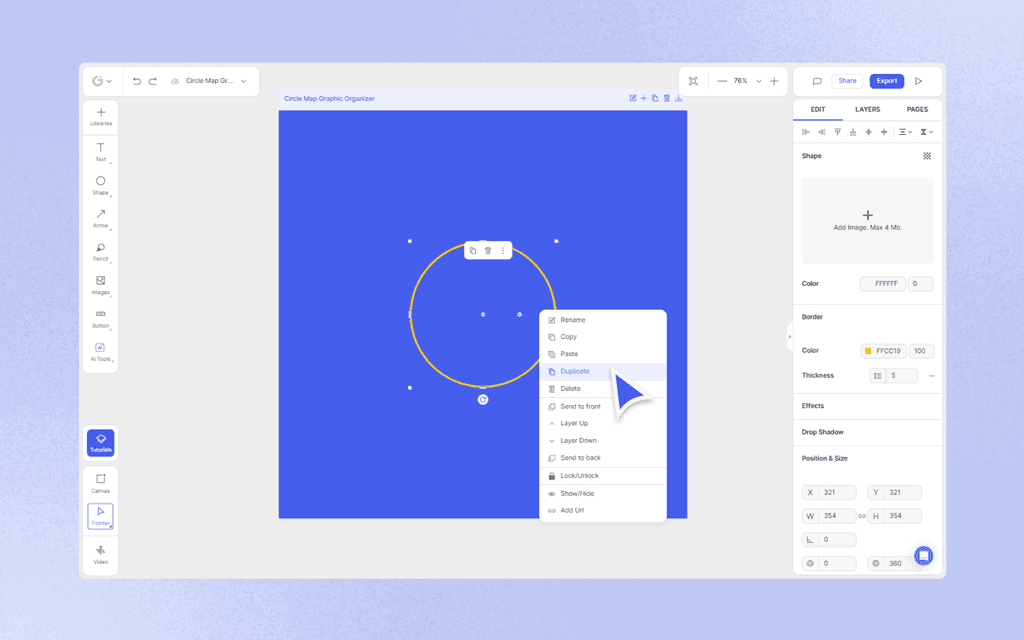Click the yellow FFCC19 border color swatch
The image size is (1024, 640).
869,350
